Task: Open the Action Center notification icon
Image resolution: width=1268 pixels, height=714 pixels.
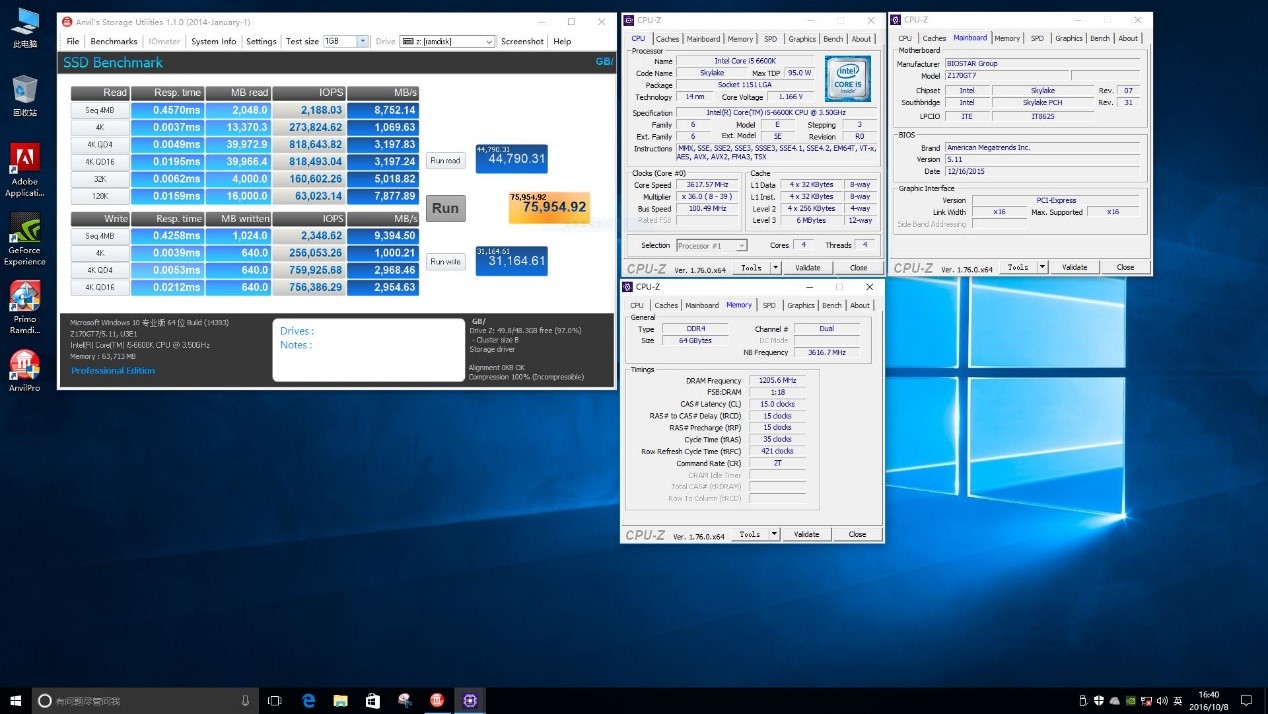Action: pyautogui.click(x=1248, y=701)
